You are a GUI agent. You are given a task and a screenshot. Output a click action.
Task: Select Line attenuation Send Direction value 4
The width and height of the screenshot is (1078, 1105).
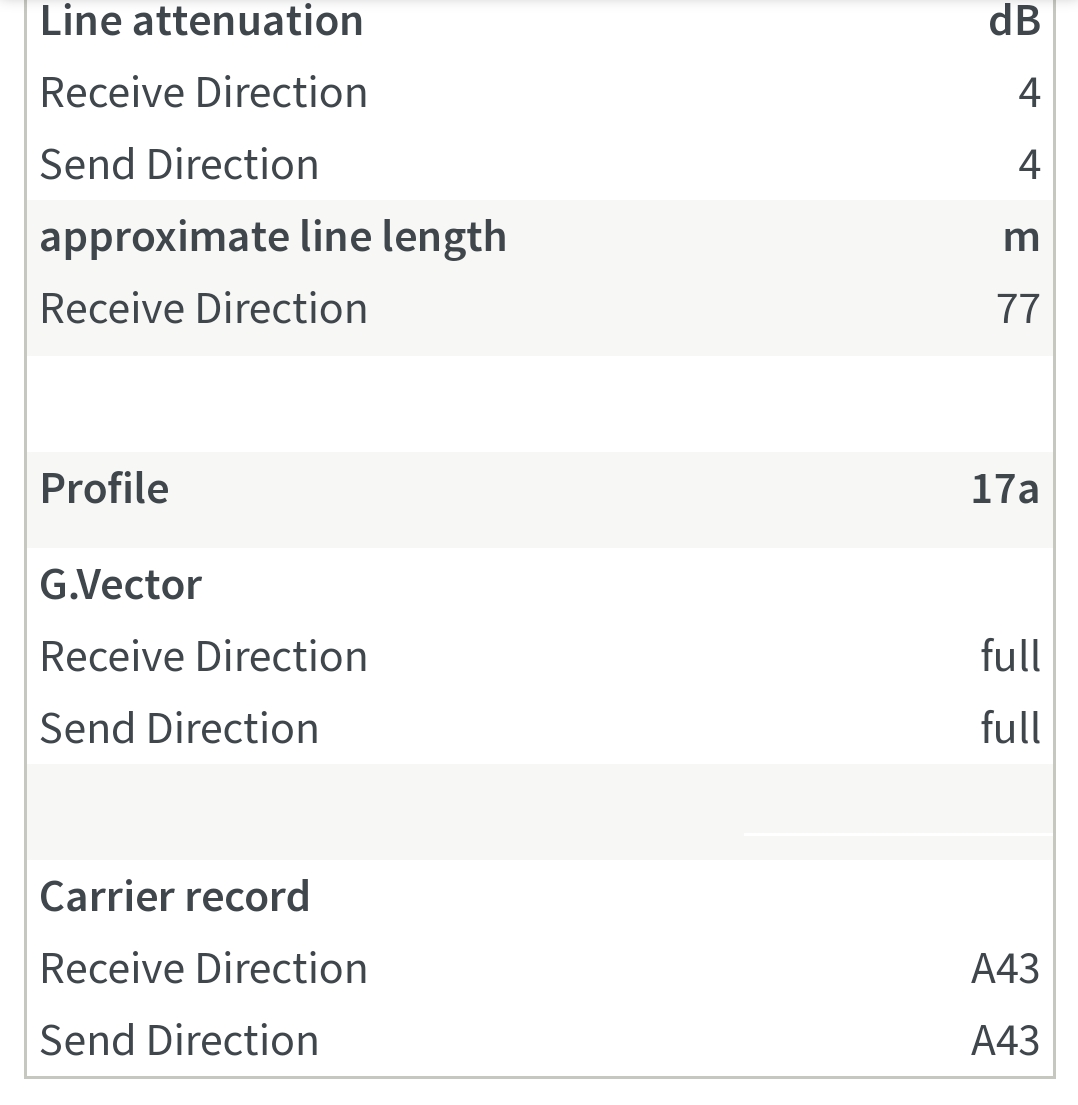click(x=1029, y=165)
